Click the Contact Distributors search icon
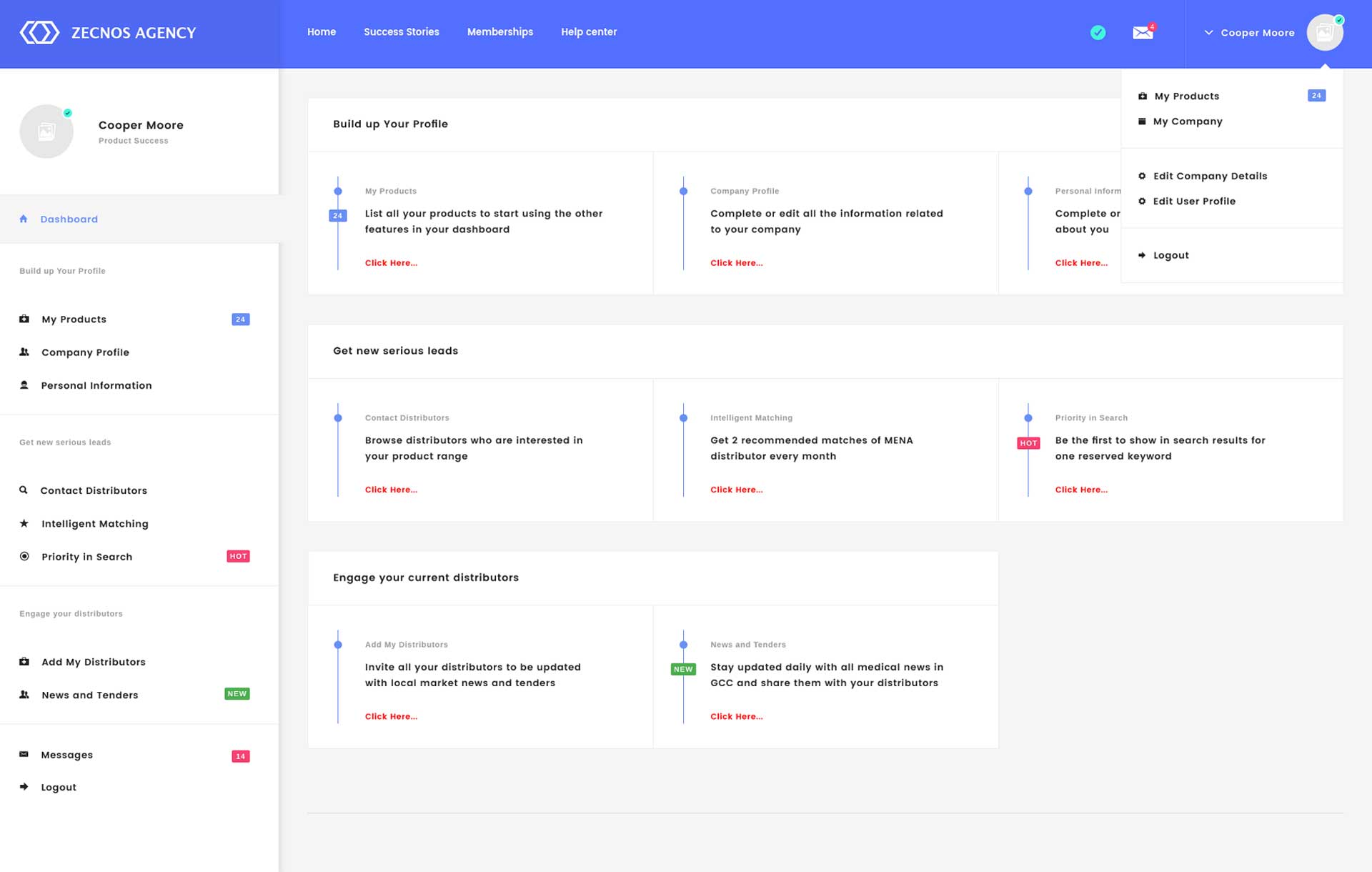 (24, 490)
